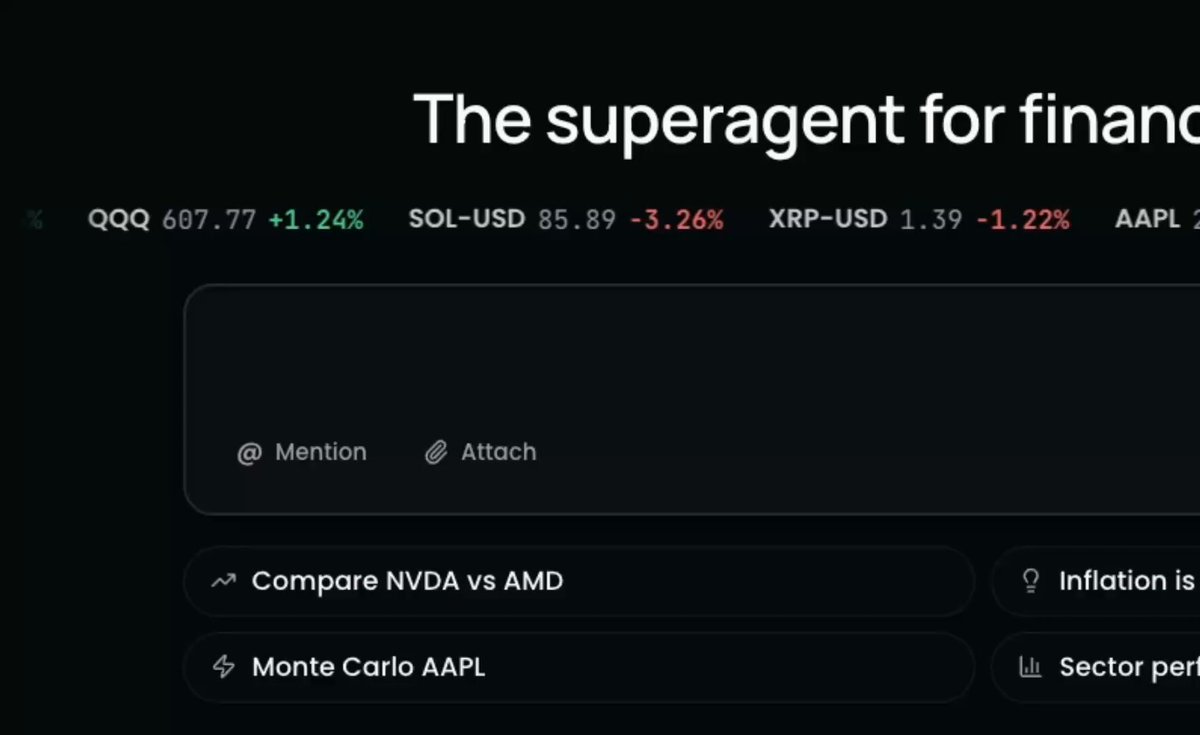Click the Mention button label
The width and height of the screenshot is (1200, 735).
point(321,452)
